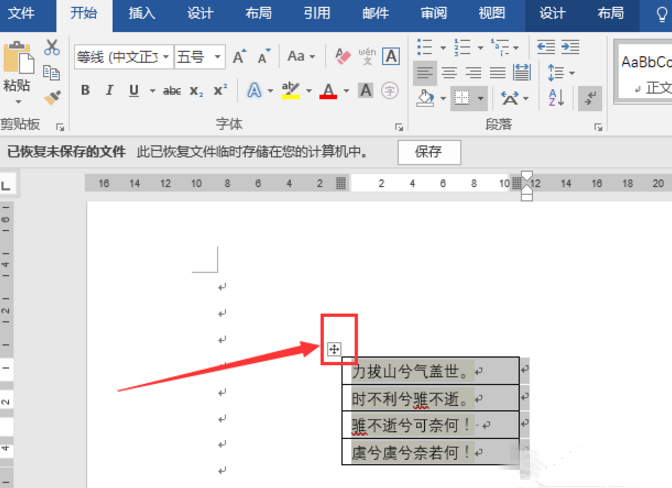
Task: Open font name dropdown
Action: pos(166,57)
